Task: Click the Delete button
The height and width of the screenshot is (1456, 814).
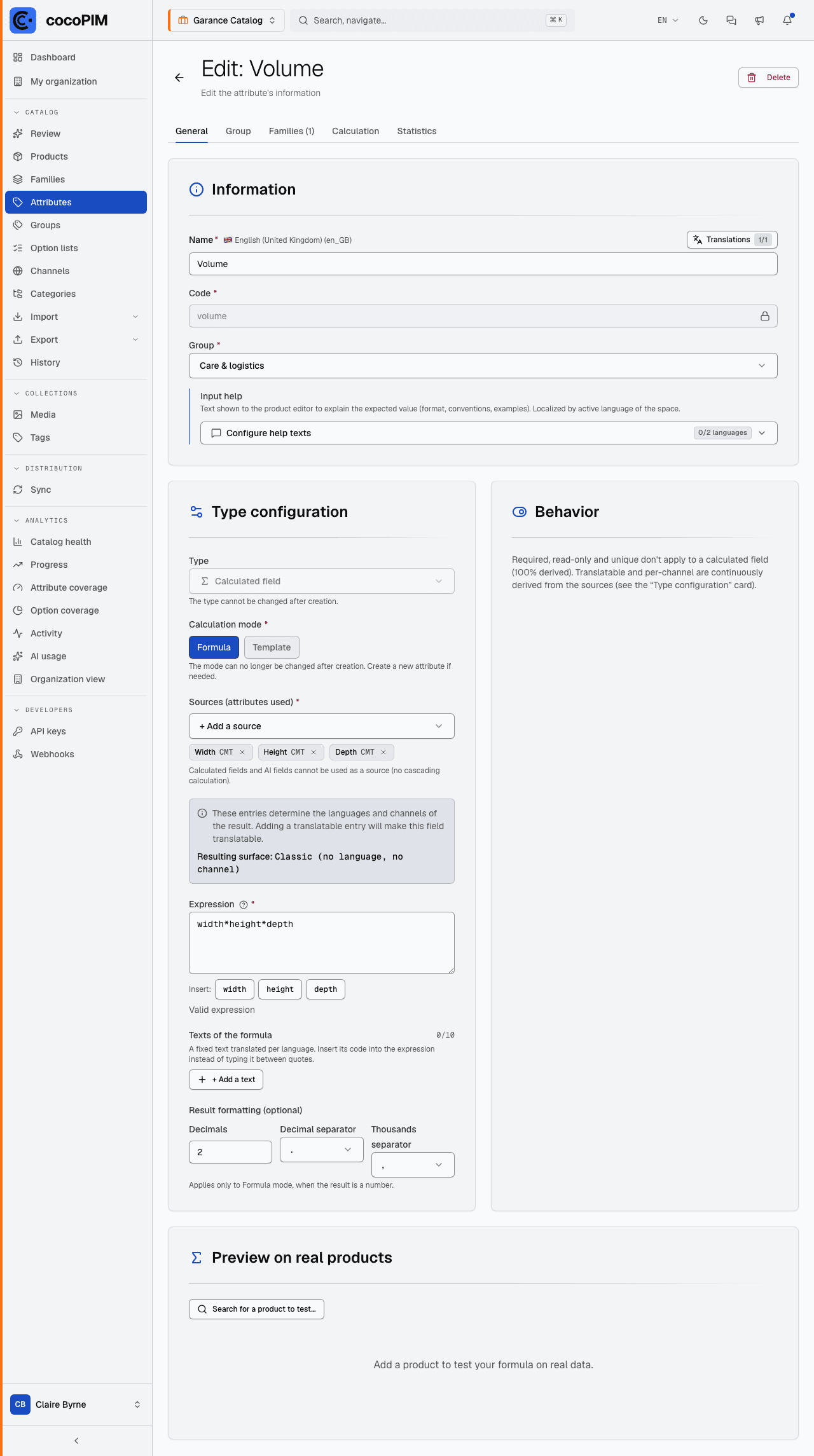Action: (768, 78)
